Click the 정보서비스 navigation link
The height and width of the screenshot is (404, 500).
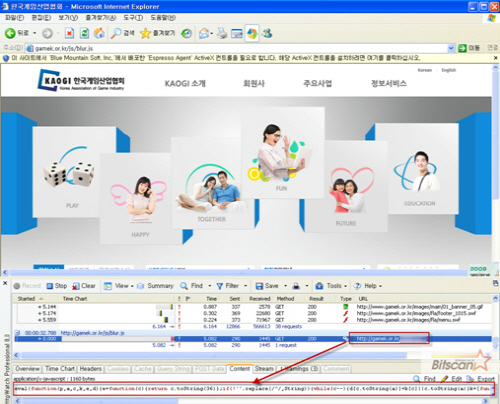click(389, 83)
